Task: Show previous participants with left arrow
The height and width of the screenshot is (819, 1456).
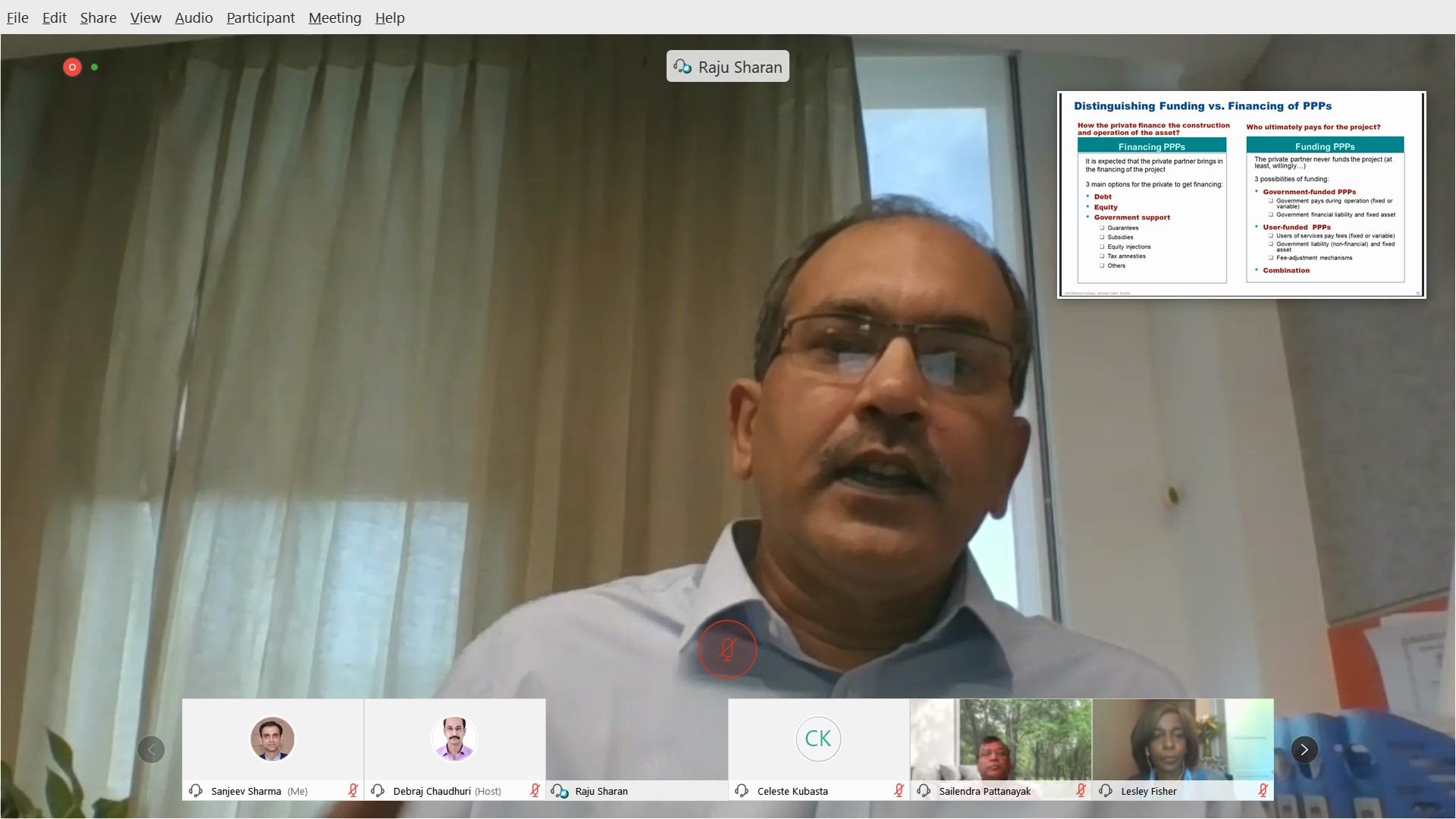Action: [x=151, y=749]
